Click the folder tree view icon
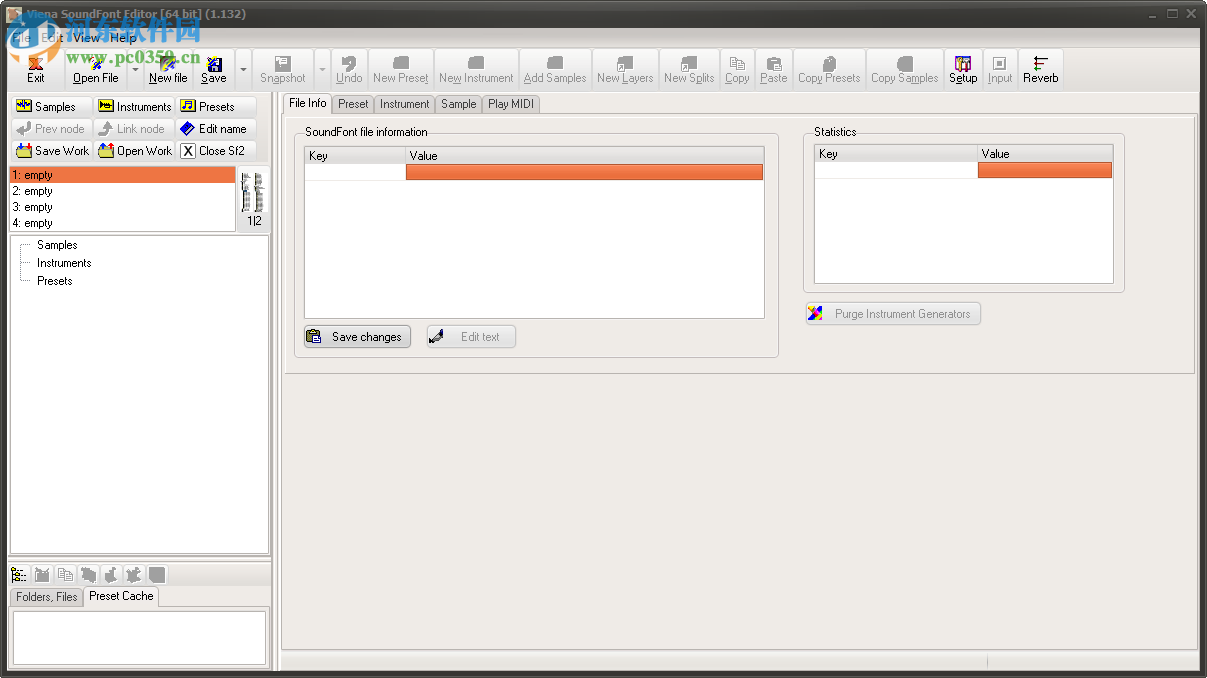Image resolution: width=1207 pixels, height=678 pixels. point(19,574)
